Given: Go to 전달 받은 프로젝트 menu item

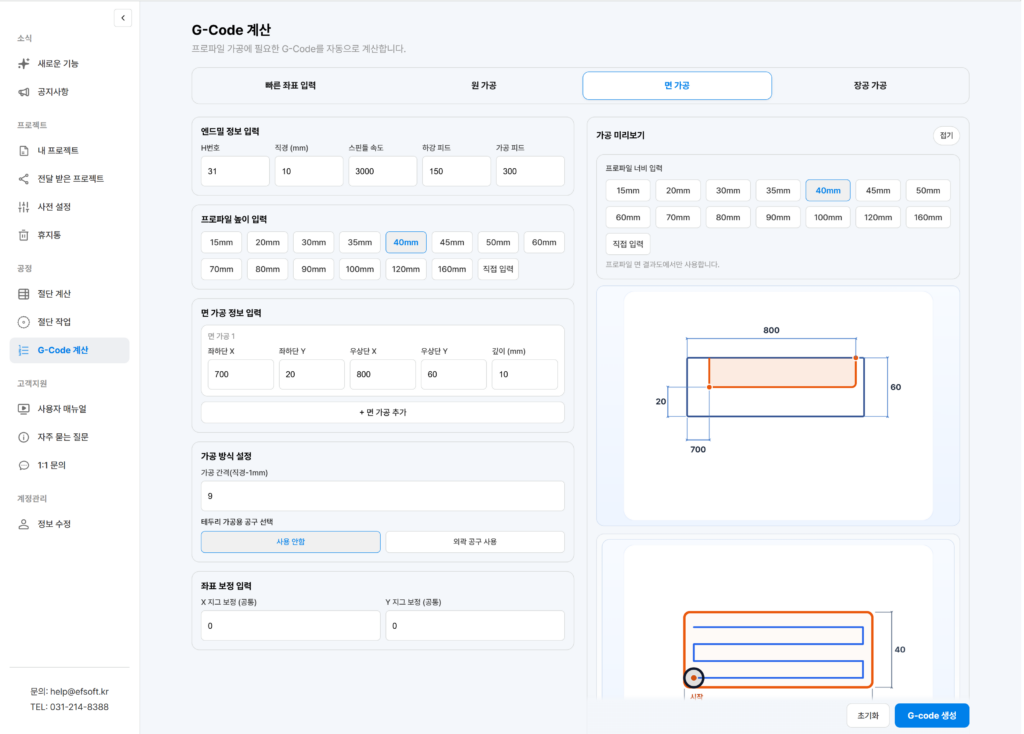Looking at the screenshot, I should tap(69, 179).
